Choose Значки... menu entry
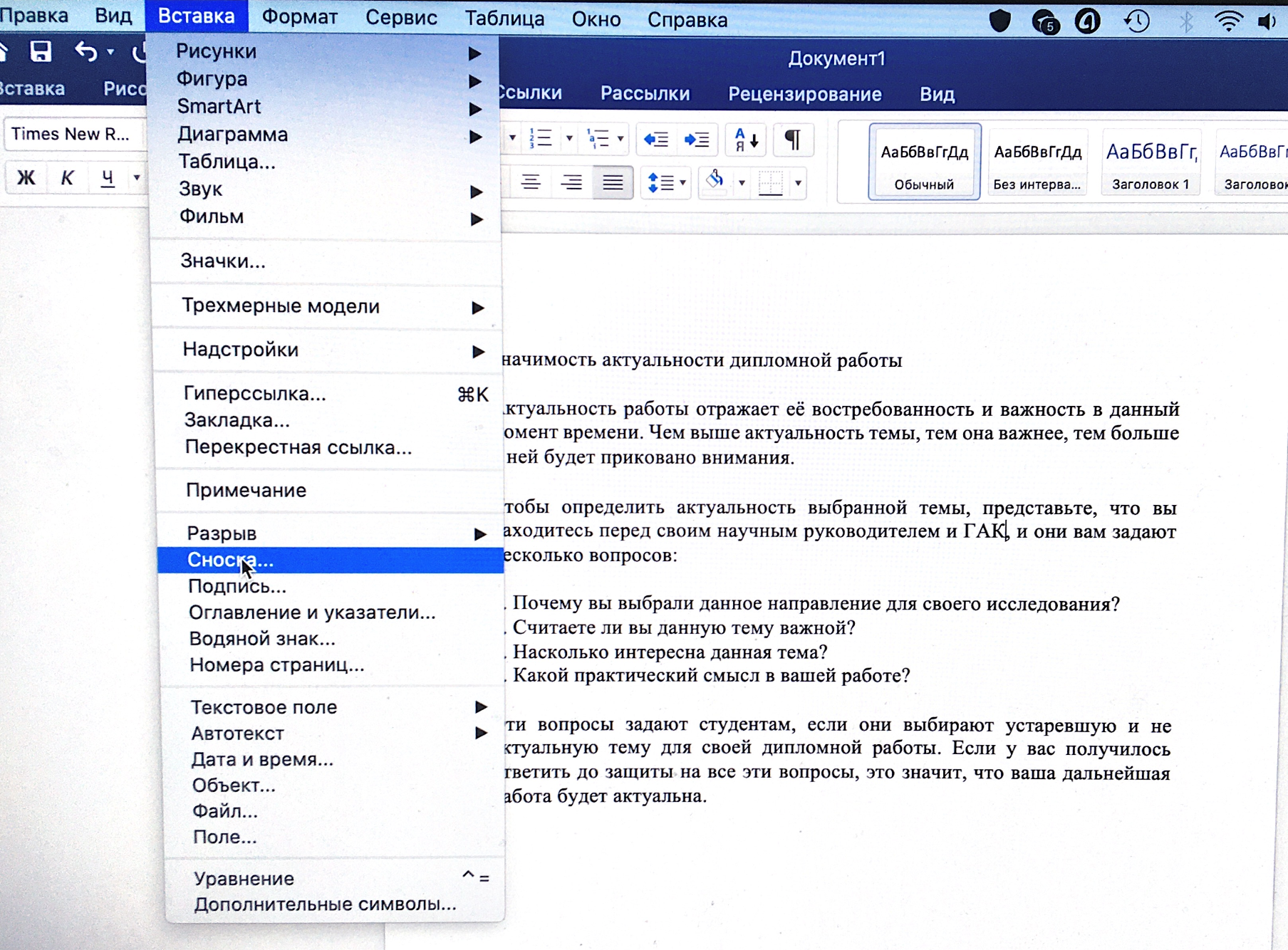The height and width of the screenshot is (950, 1288). (328, 261)
